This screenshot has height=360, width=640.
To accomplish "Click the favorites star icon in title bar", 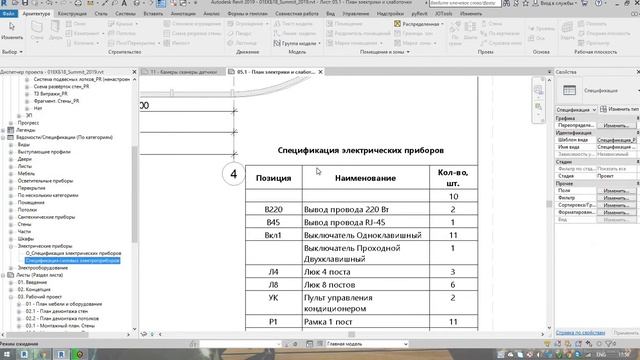I will (x=526, y=3).
